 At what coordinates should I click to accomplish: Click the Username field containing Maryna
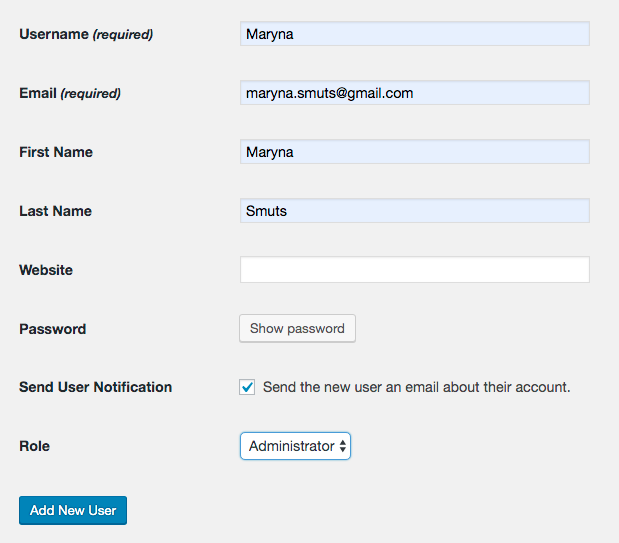415,34
